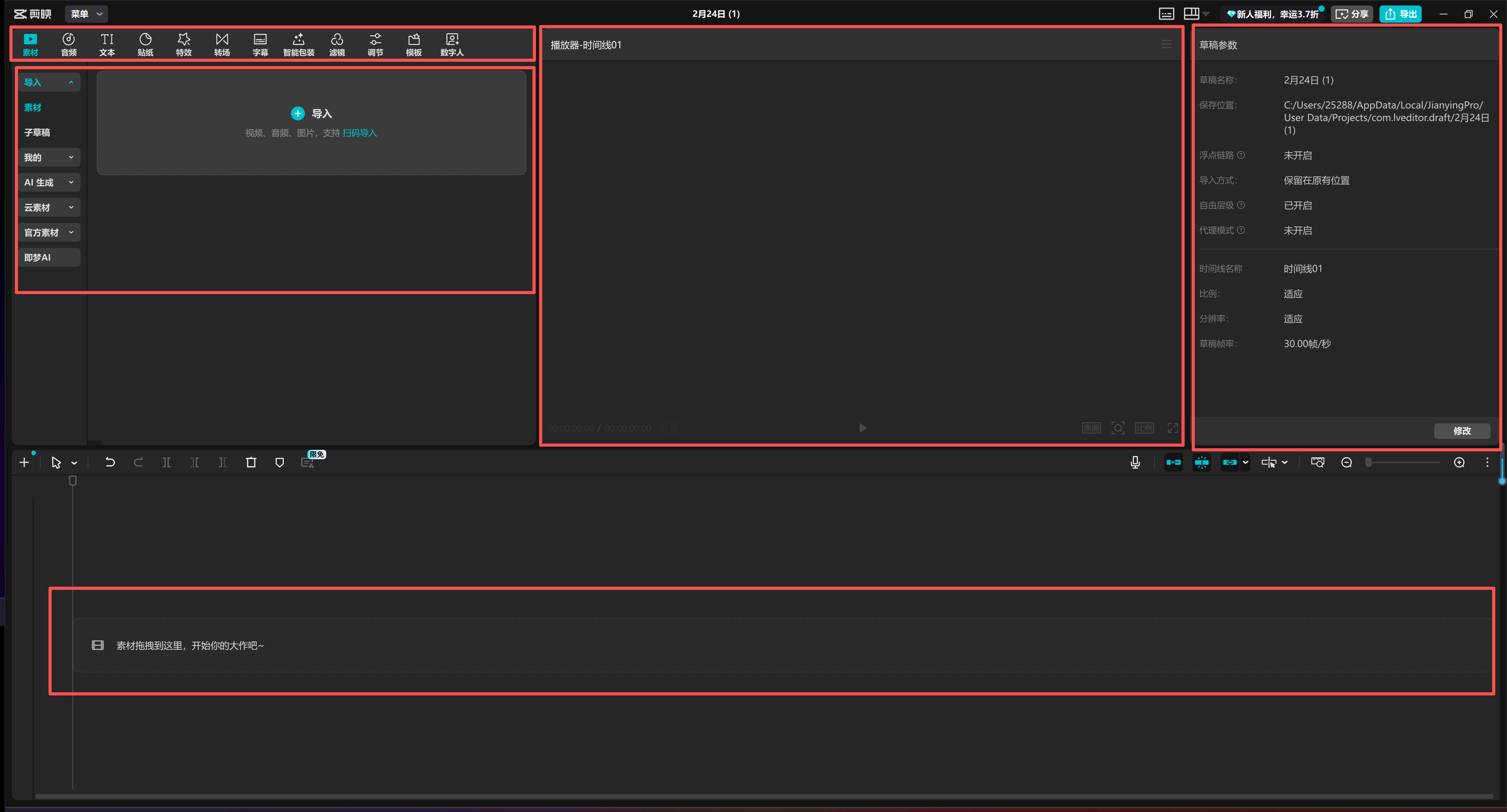This screenshot has height=812, width=1507.
Task: Open the 滤镜 (filters) panel
Action: 337,44
